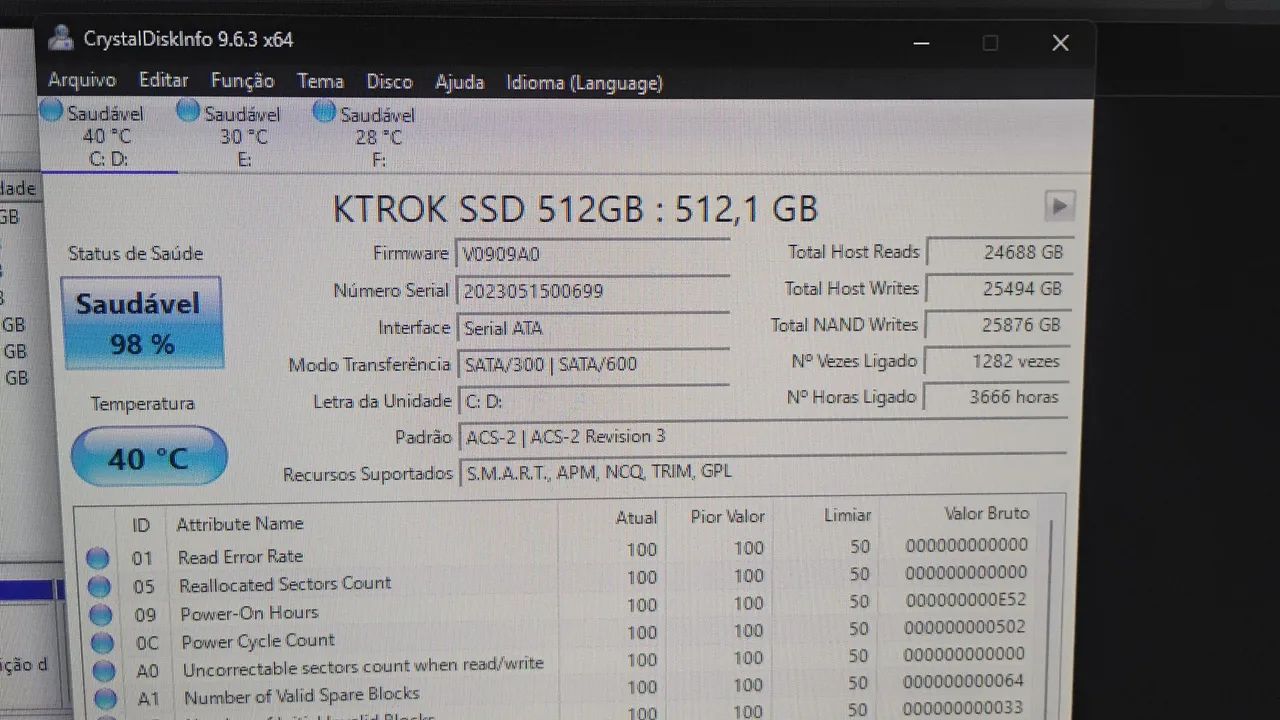Click the Recursos Suportados field
The image size is (1280, 720).
[x=762, y=472]
